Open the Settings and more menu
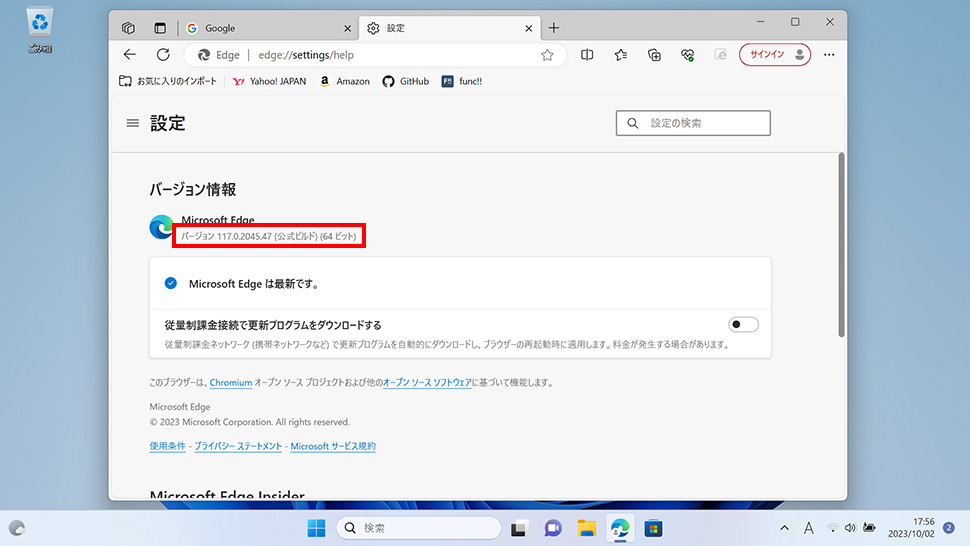Image resolution: width=970 pixels, height=546 pixels. click(829, 55)
